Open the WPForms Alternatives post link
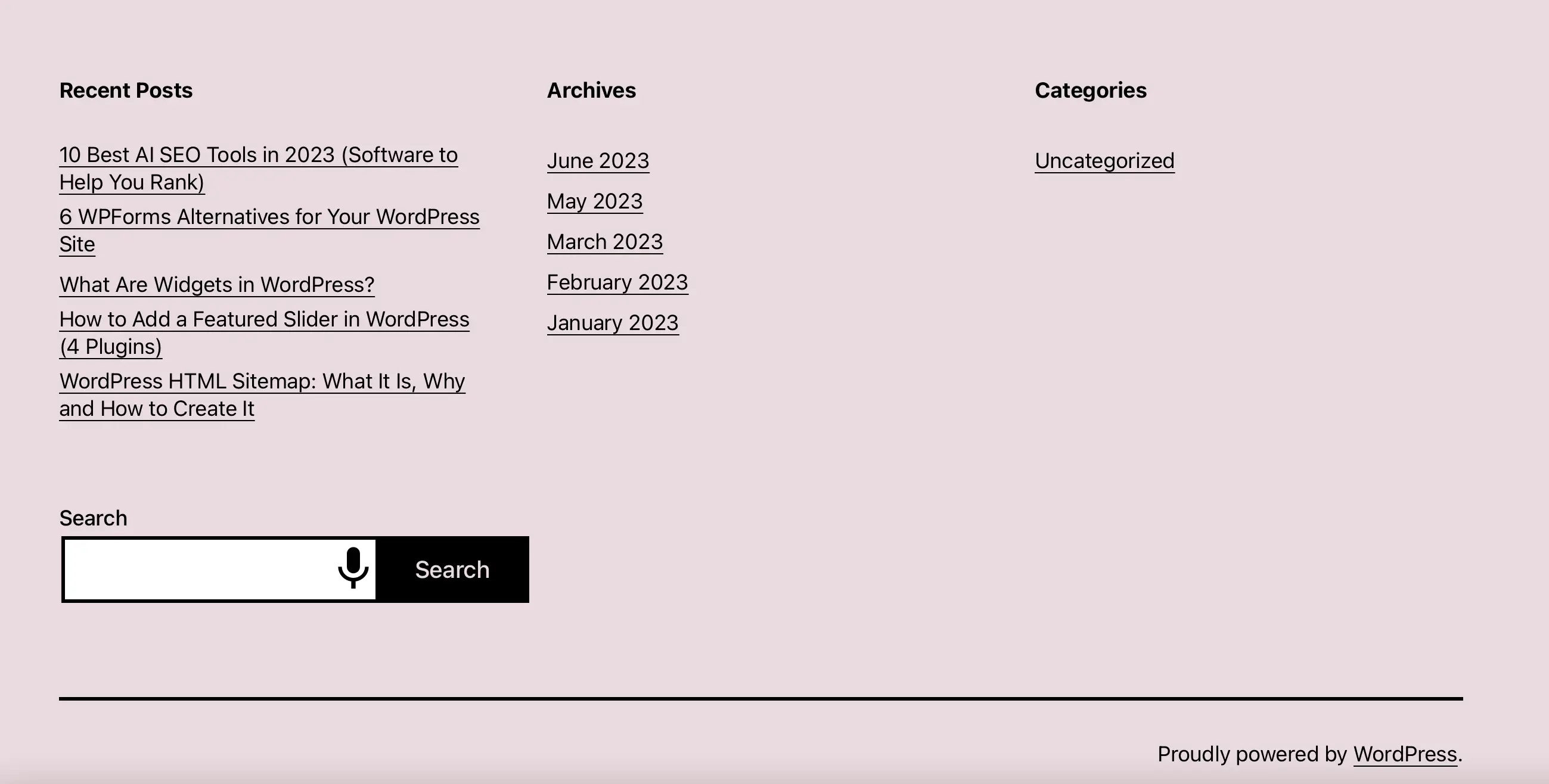This screenshot has width=1549, height=784. pos(269,230)
